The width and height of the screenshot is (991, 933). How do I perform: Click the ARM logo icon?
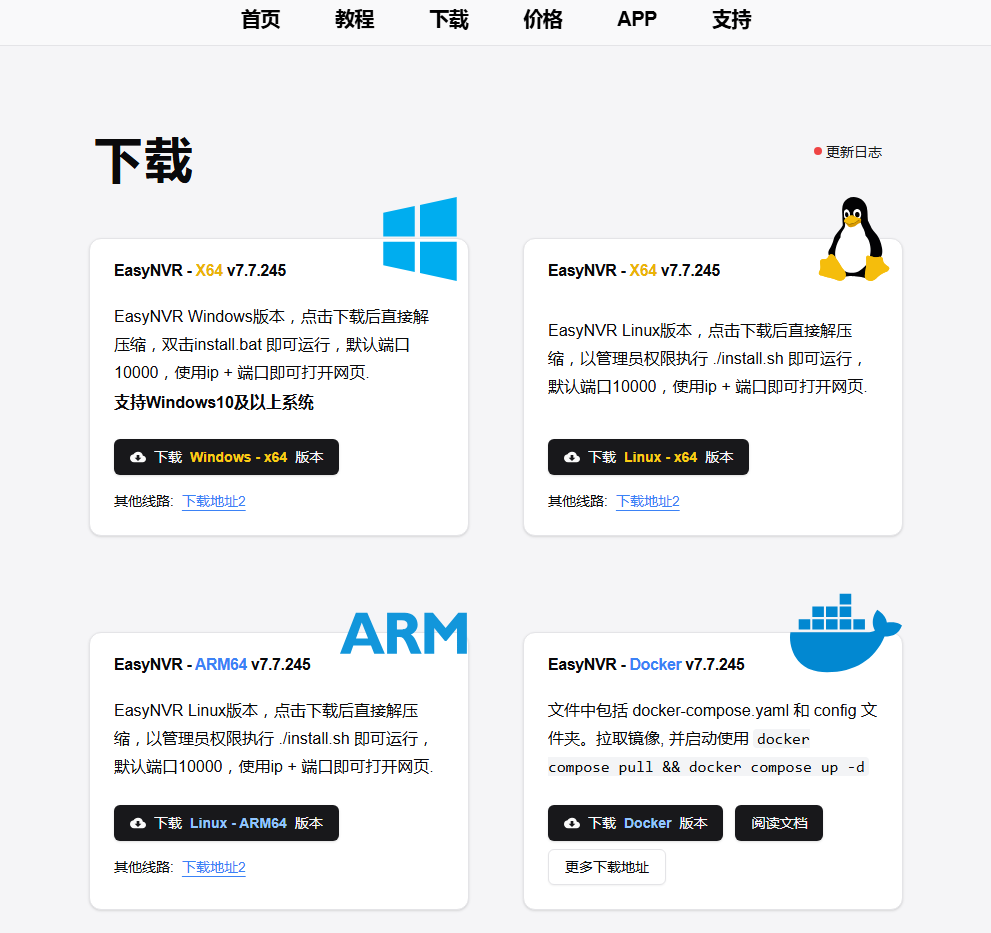[x=404, y=633]
